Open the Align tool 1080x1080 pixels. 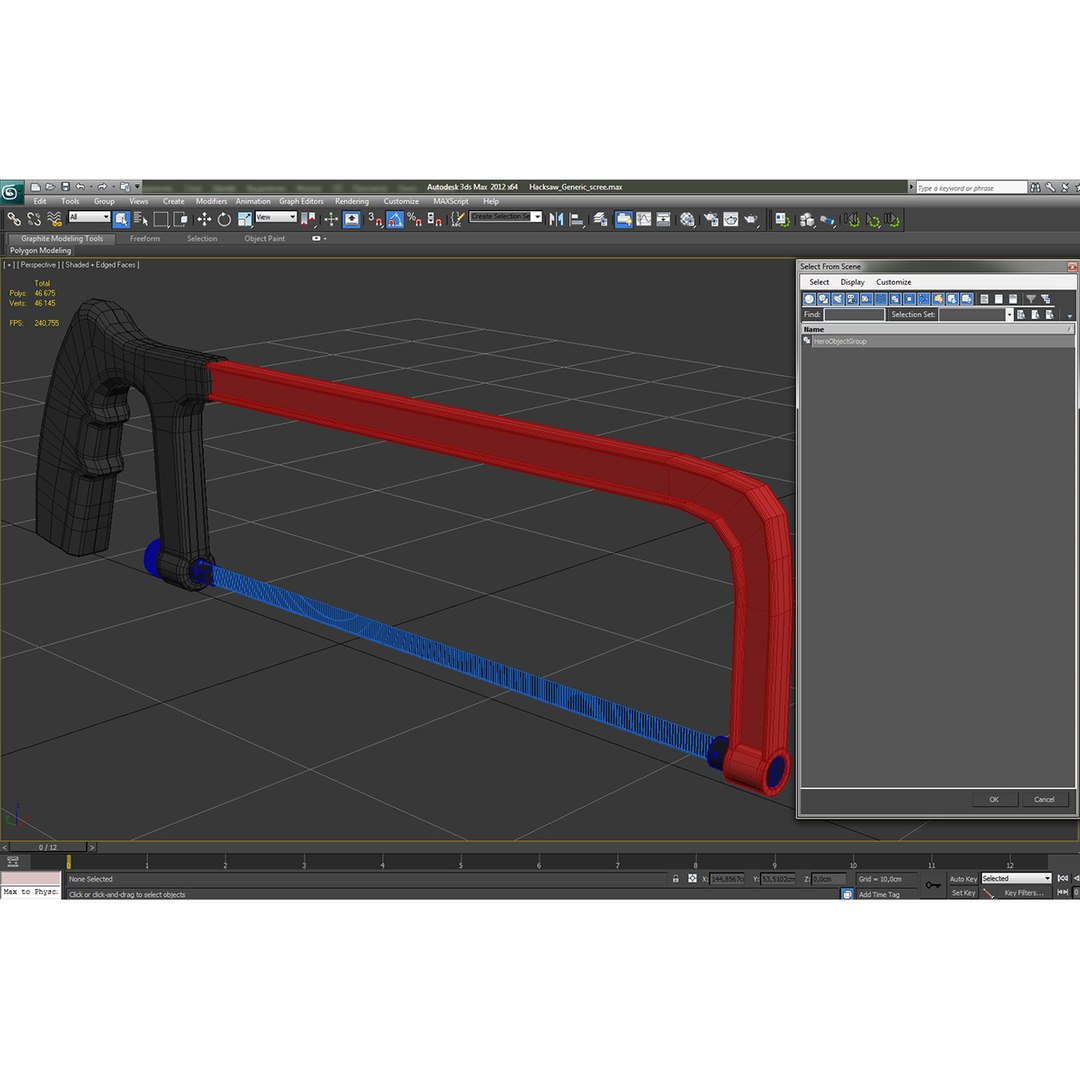click(577, 219)
